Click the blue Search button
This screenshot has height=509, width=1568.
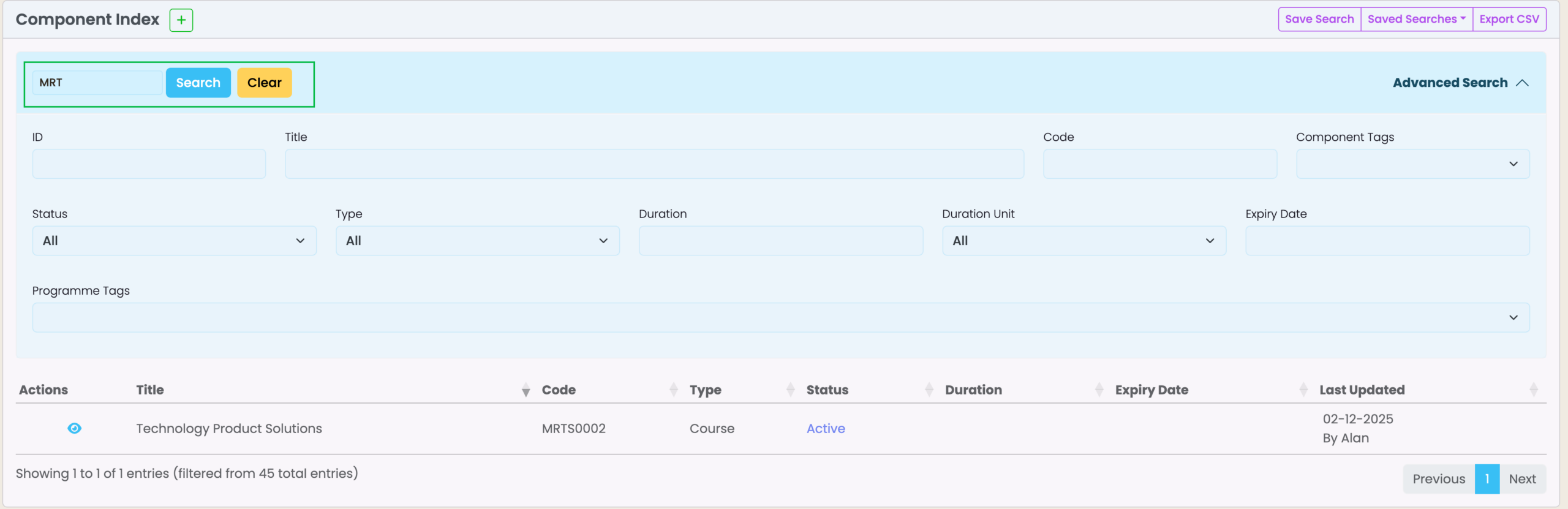pos(198,83)
